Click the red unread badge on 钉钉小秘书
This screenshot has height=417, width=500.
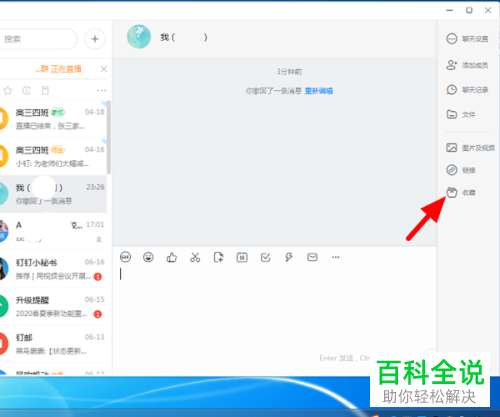pos(98,276)
